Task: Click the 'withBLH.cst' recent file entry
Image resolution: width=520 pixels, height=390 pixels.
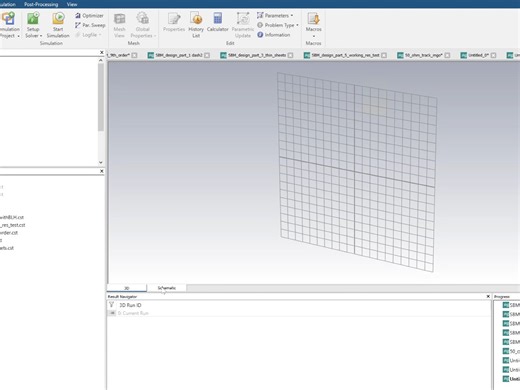Action: pos(12,217)
